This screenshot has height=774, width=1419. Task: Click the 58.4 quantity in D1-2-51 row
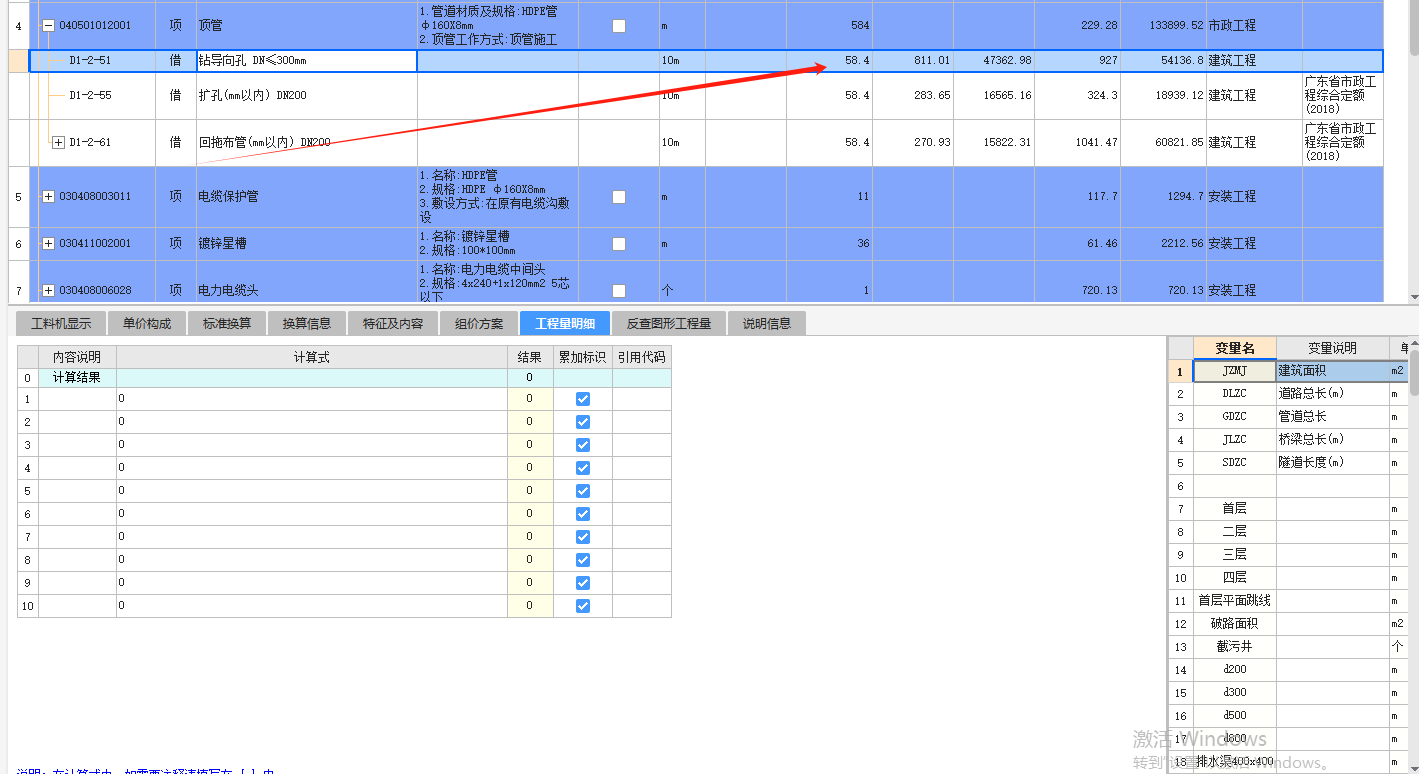(829, 61)
